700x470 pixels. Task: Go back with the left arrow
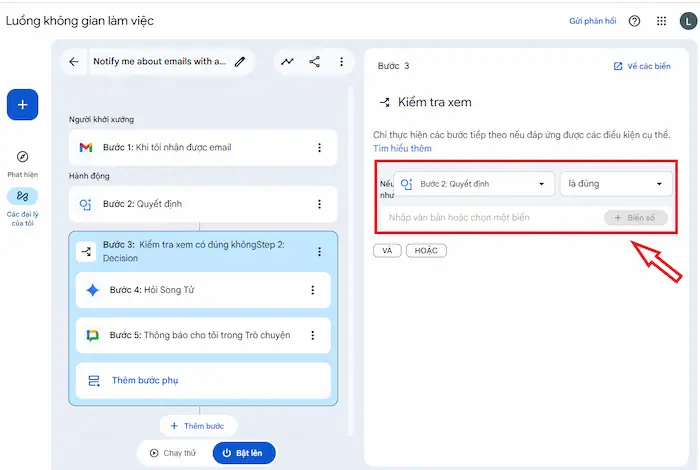(x=74, y=62)
